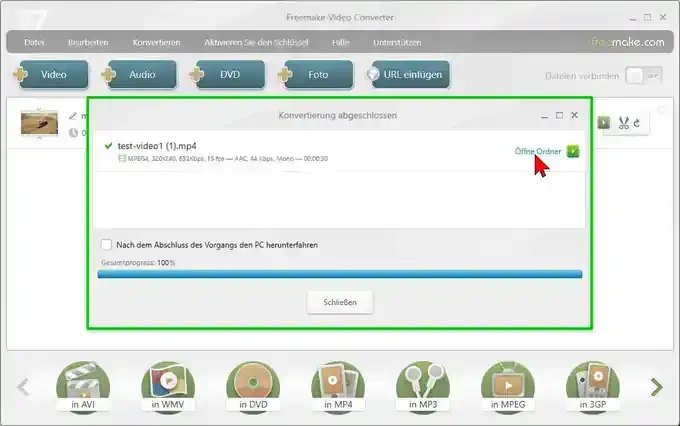Click the plus icon on Video button

point(20,74)
